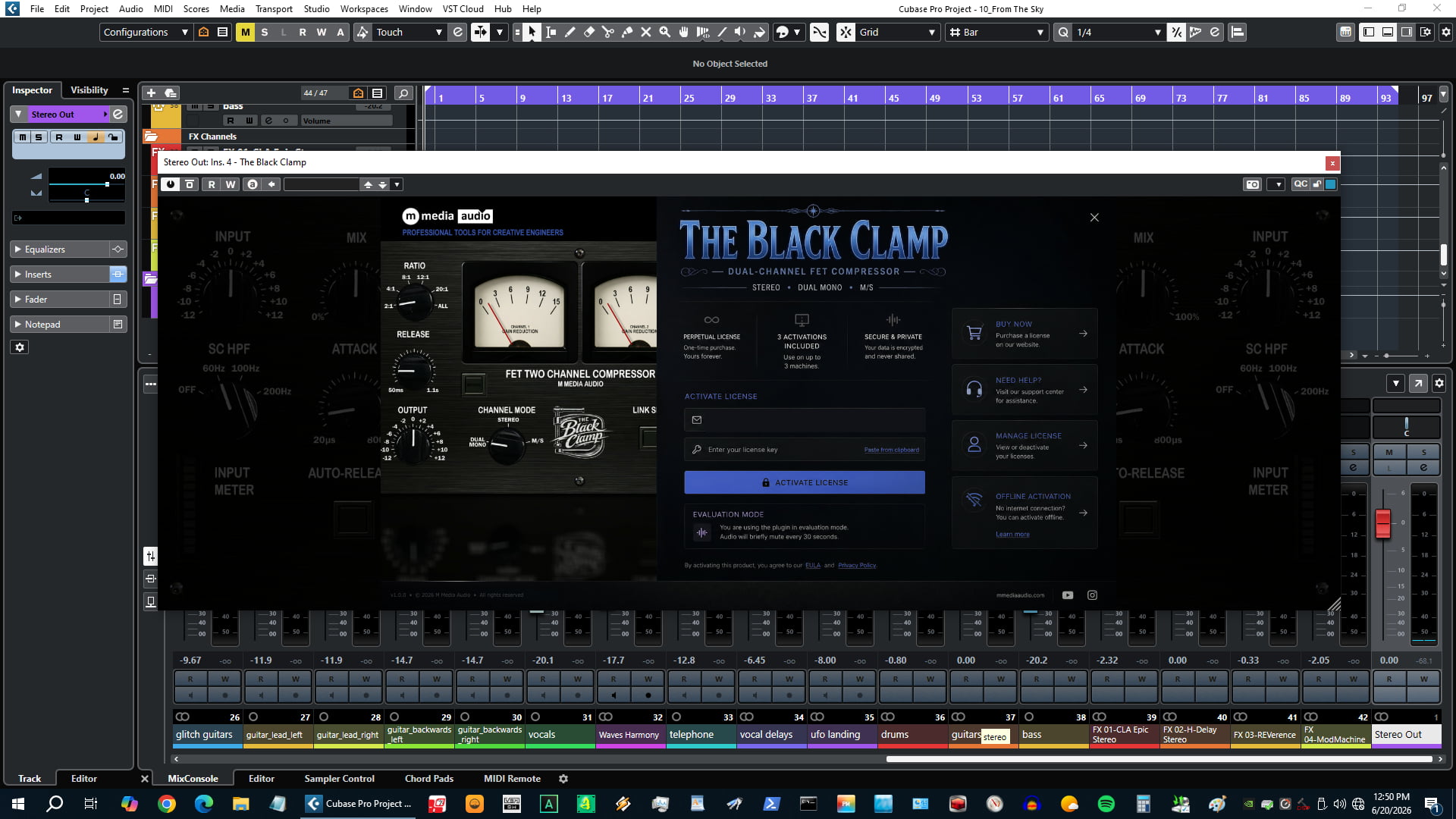Select the Time Warp tool
Image resolution: width=1456 pixels, height=819 pixels.
tap(702, 32)
